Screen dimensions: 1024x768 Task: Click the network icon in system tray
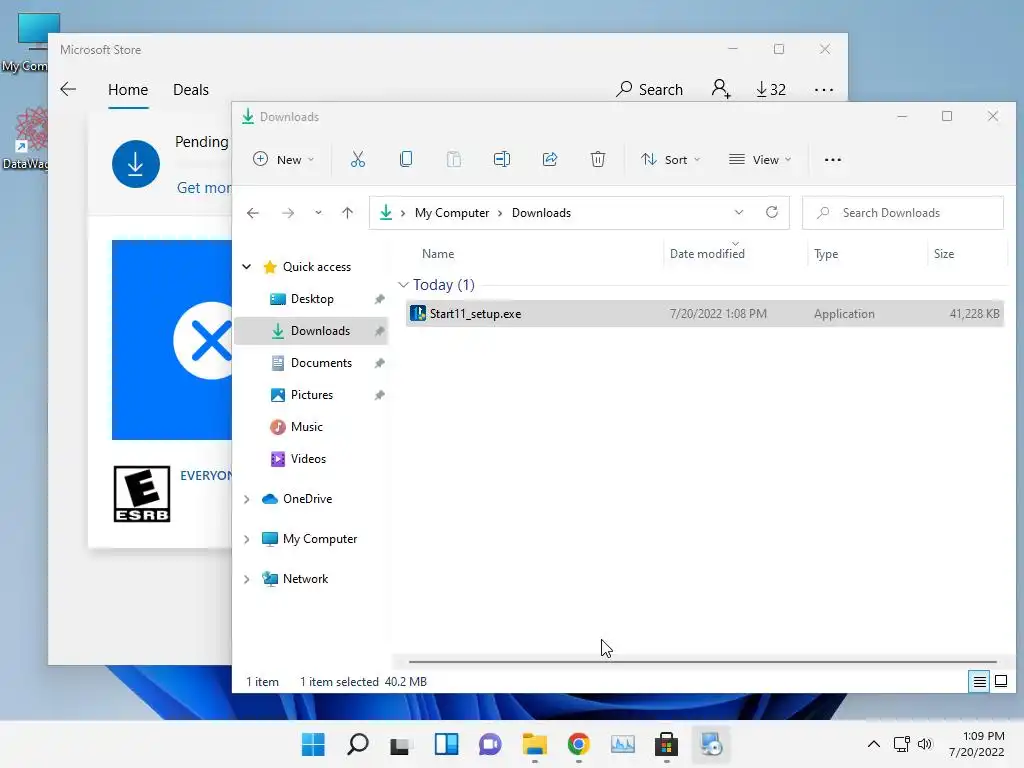coord(902,744)
